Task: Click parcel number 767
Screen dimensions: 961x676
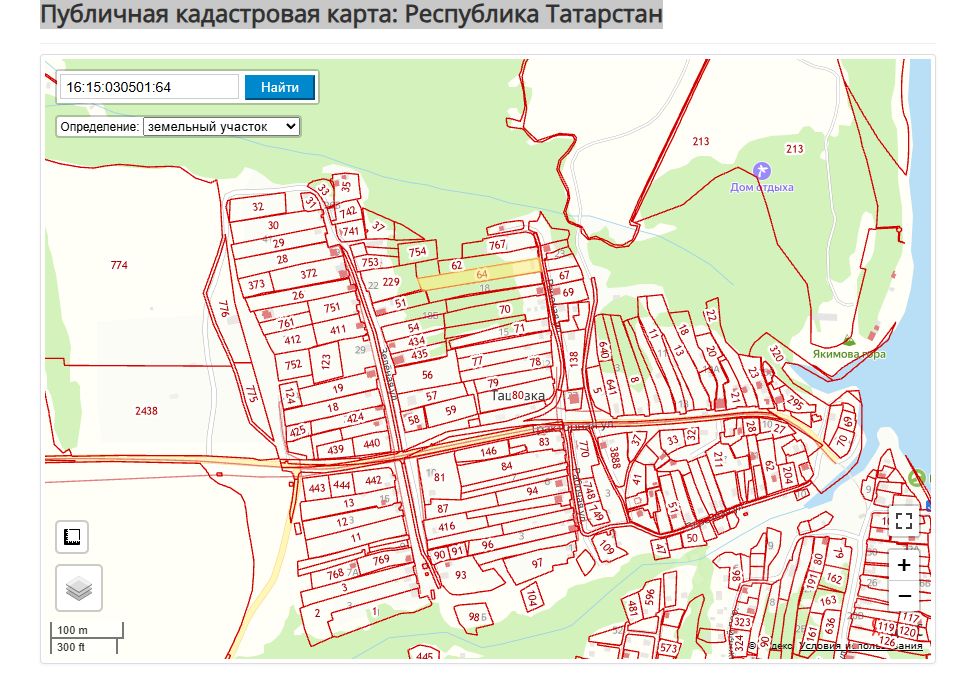Action: point(497,245)
